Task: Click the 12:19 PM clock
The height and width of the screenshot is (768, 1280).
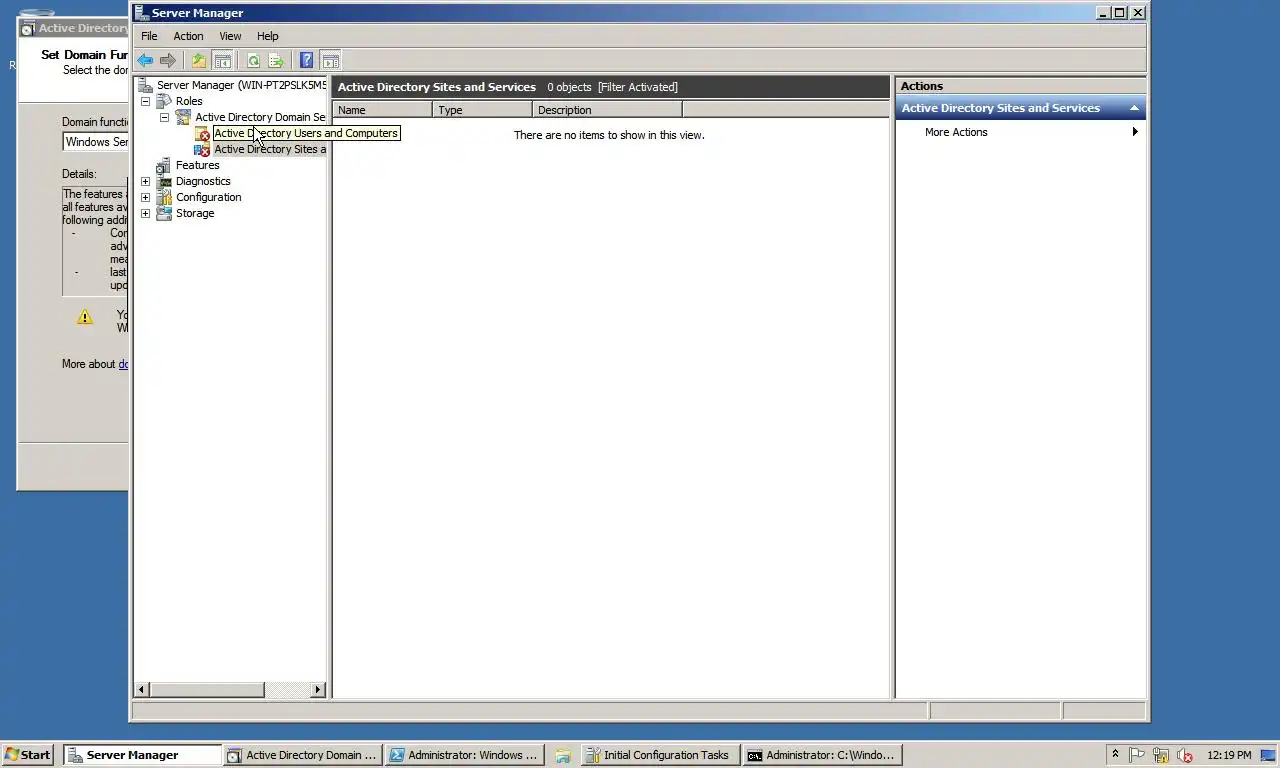Action: pos(1229,755)
